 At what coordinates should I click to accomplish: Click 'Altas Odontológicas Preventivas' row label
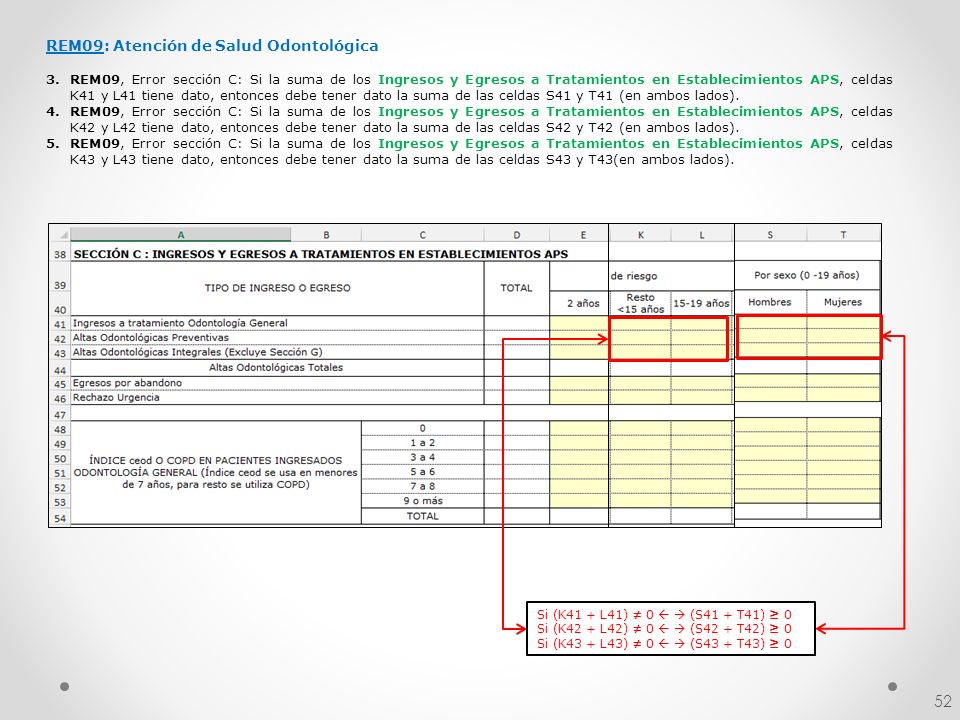[x=277, y=338]
